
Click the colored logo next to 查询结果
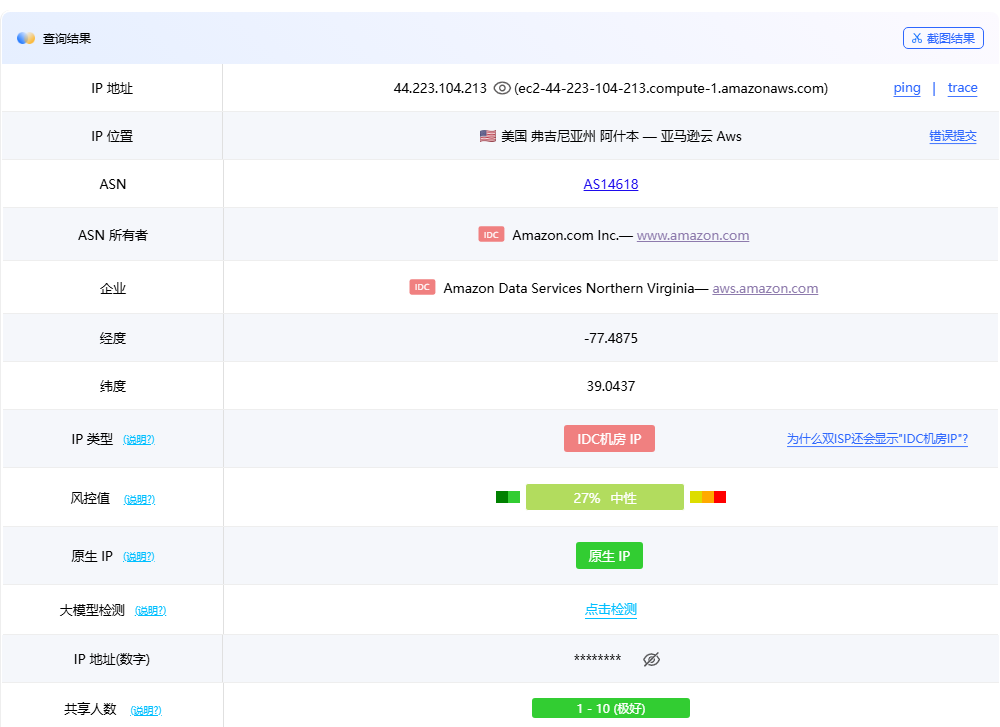pos(26,38)
